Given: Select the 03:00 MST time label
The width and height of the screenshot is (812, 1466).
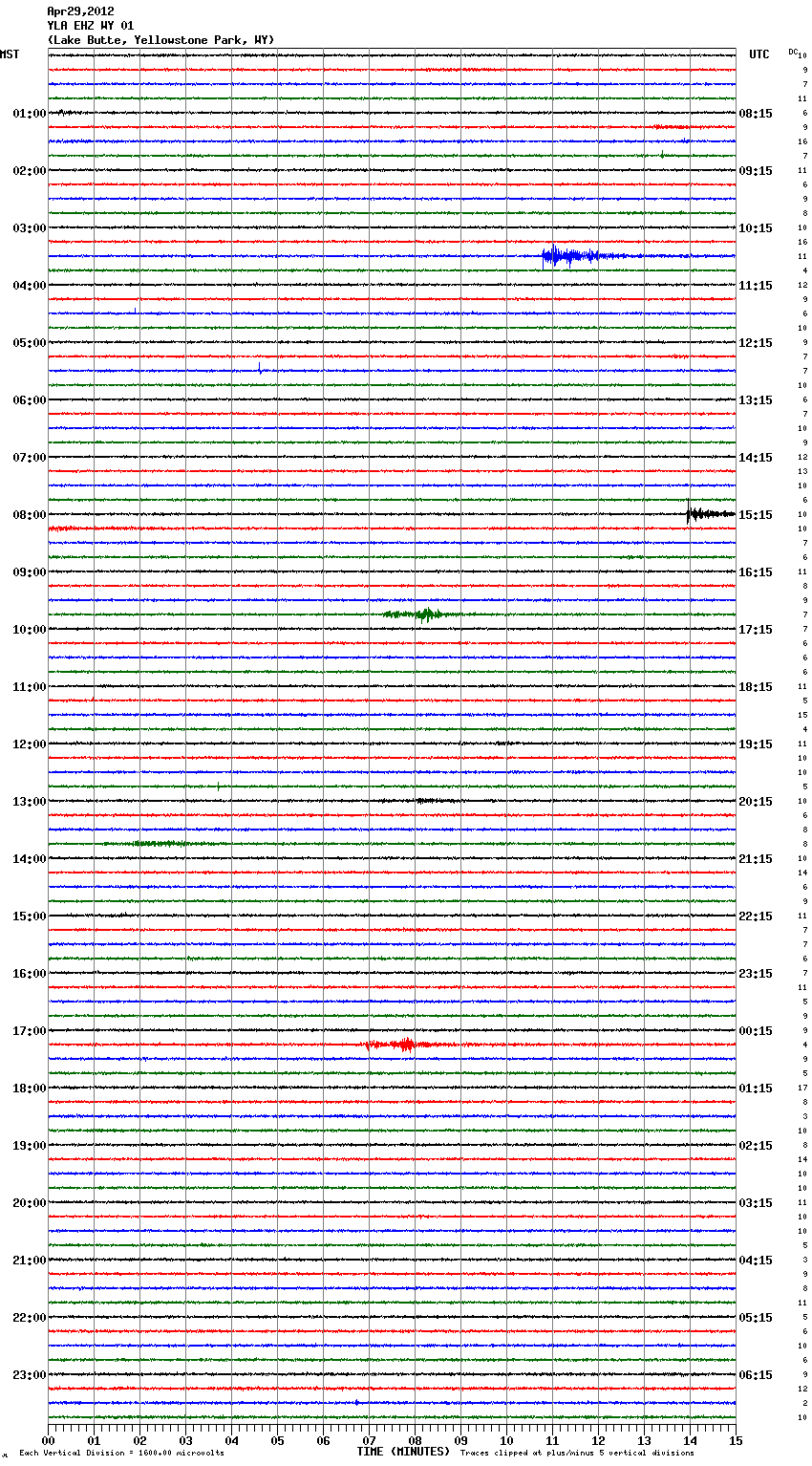Looking at the screenshot, I should [x=29, y=227].
